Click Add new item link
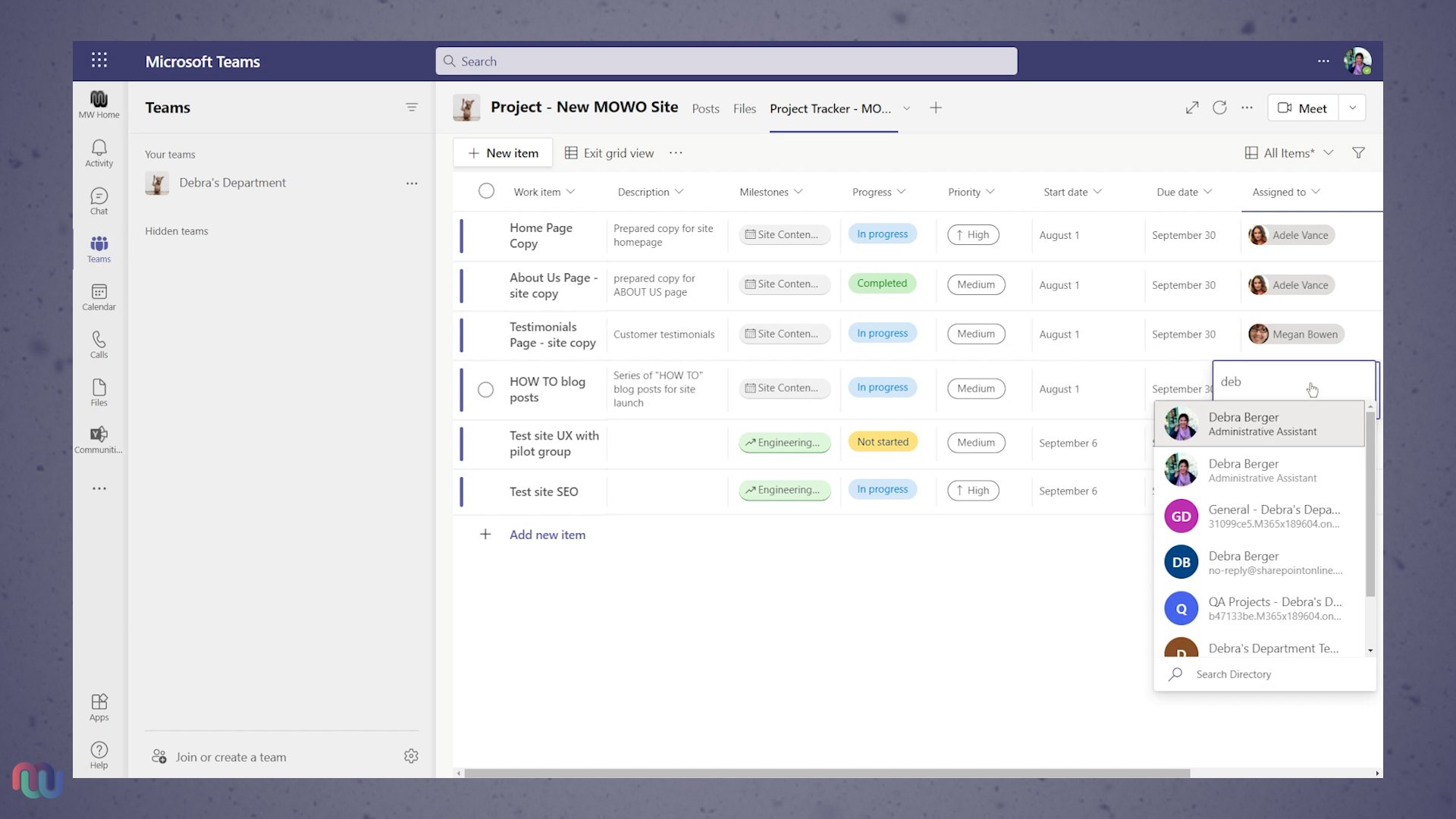The image size is (1456, 819). click(x=548, y=535)
